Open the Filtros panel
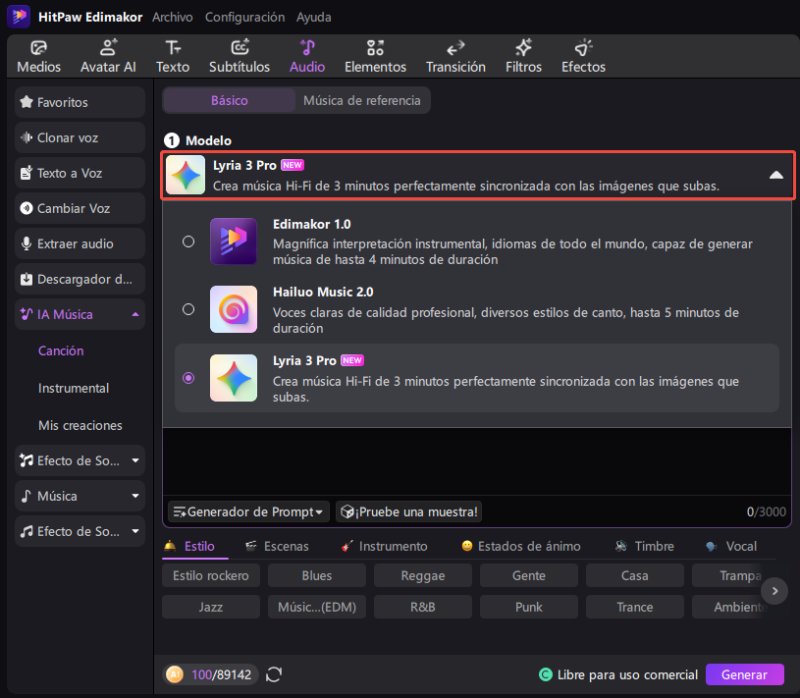 click(523, 57)
